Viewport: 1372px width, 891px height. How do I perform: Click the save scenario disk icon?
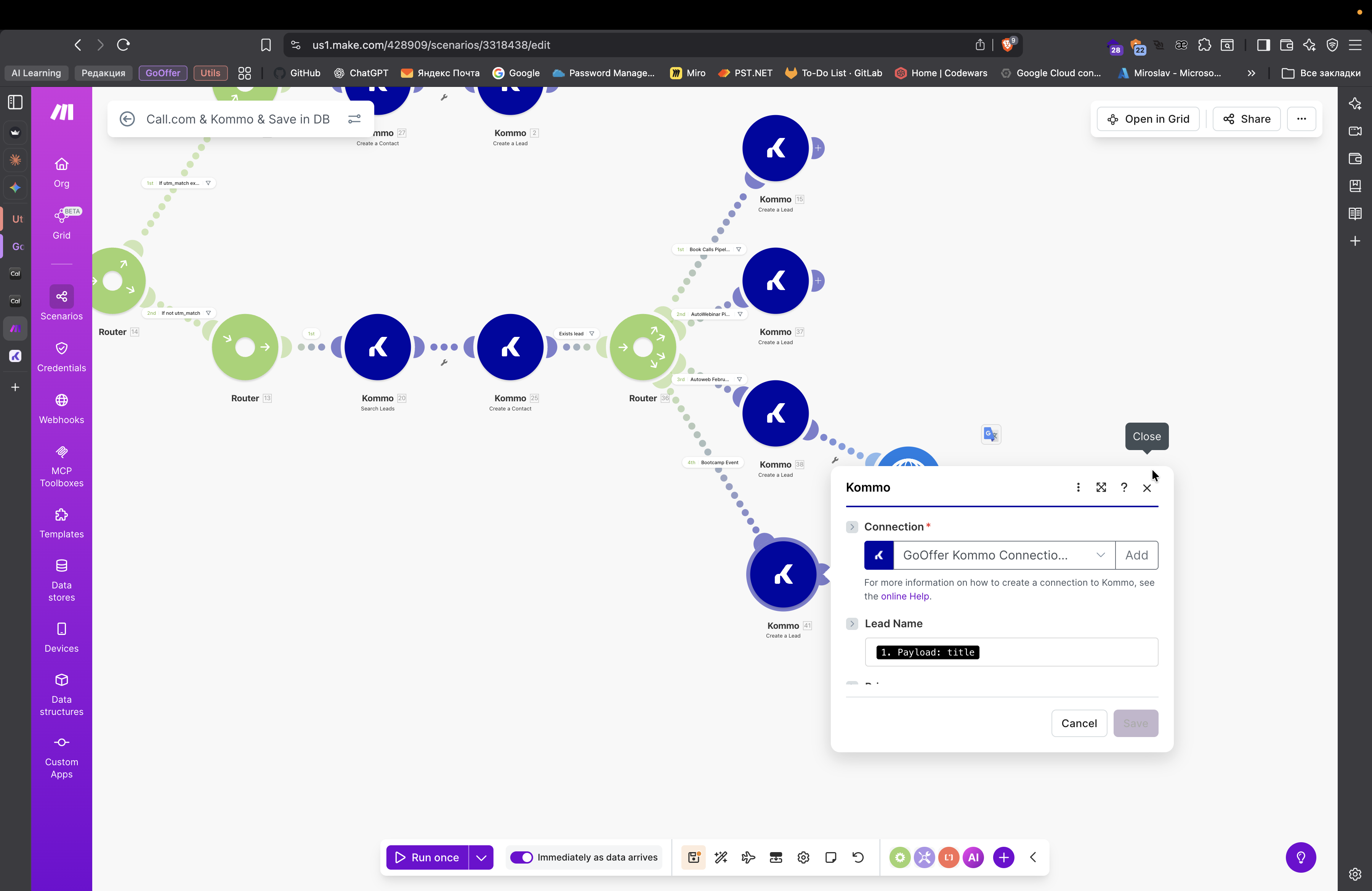coord(694,857)
